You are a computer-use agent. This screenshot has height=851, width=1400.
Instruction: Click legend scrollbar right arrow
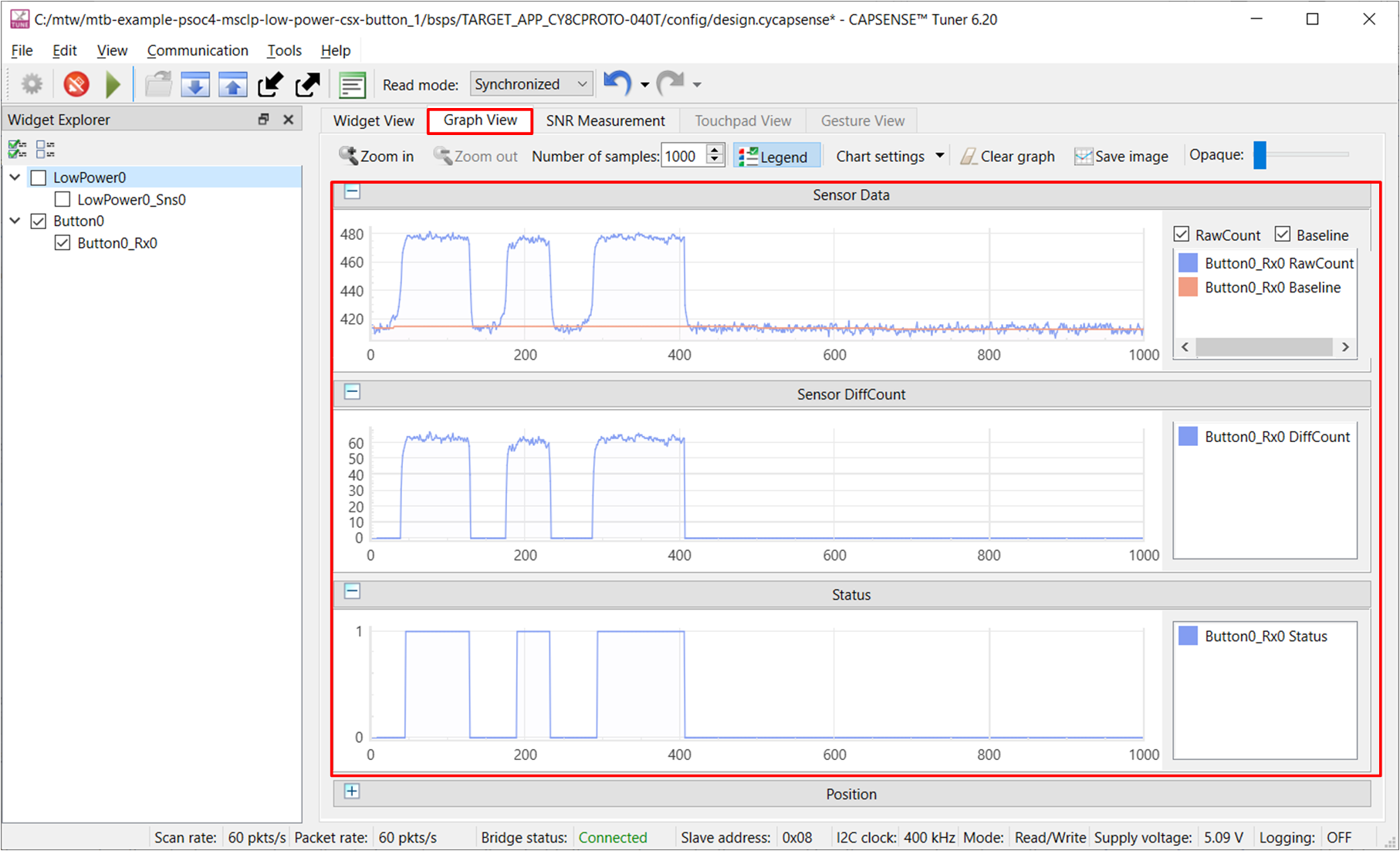(1345, 347)
